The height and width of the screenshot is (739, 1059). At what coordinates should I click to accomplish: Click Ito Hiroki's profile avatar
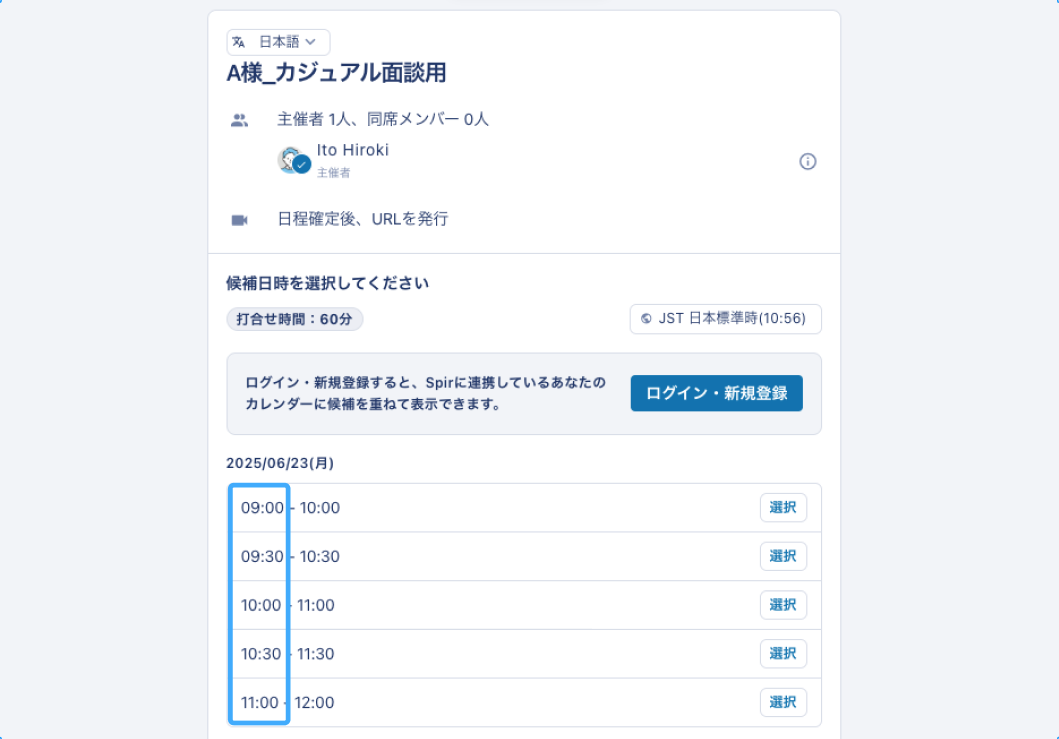[291, 161]
